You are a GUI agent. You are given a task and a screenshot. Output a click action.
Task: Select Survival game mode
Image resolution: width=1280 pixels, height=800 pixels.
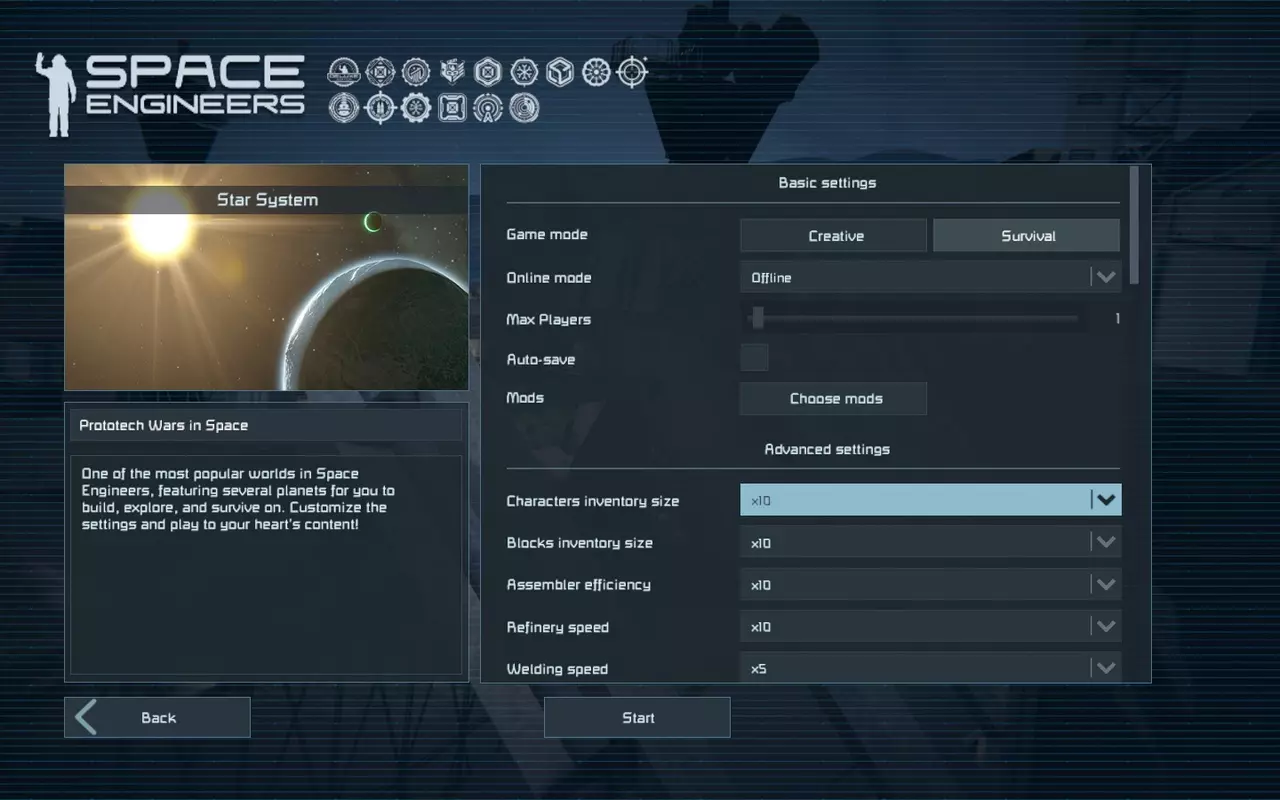1026,236
